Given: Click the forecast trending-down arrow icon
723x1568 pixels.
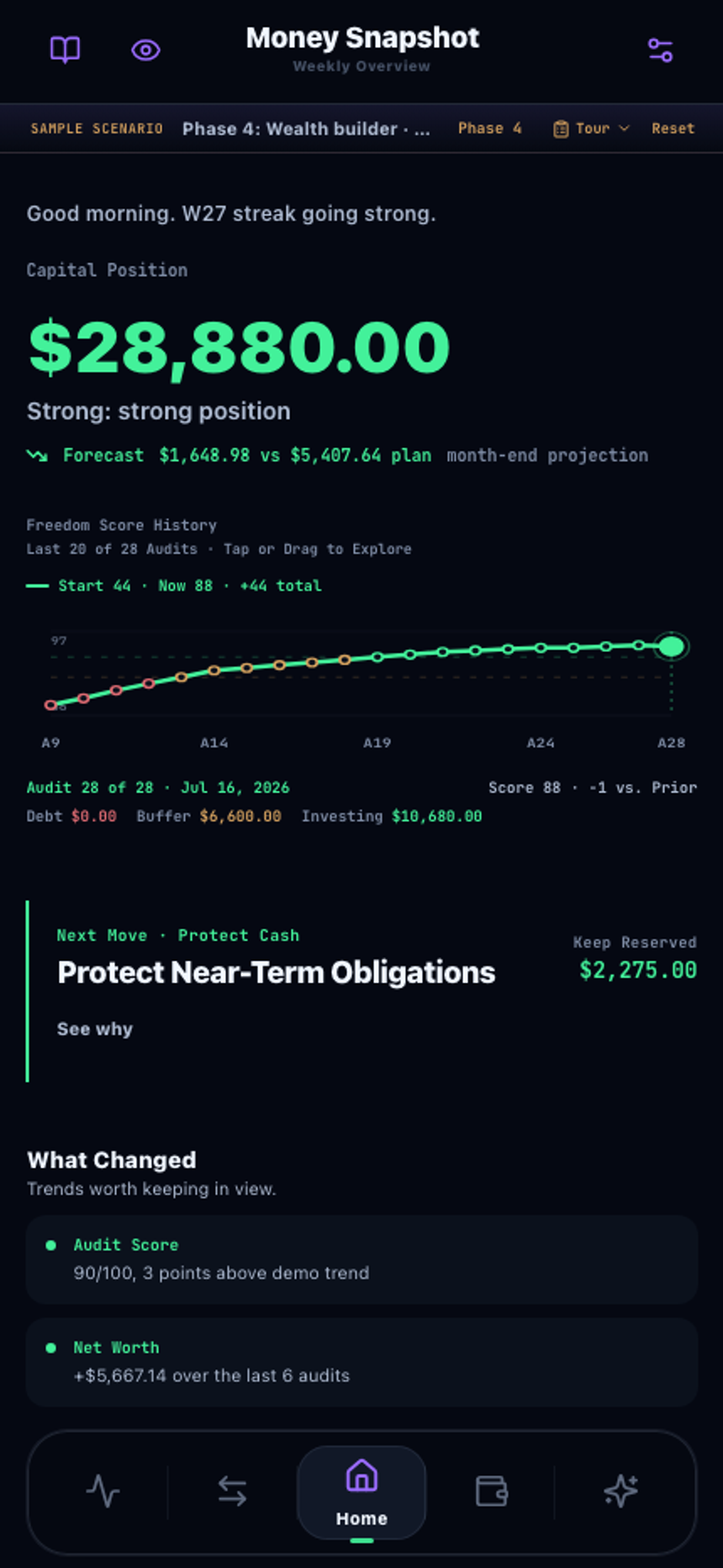Looking at the screenshot, I should pyautogui.click(x=37, y=455).
